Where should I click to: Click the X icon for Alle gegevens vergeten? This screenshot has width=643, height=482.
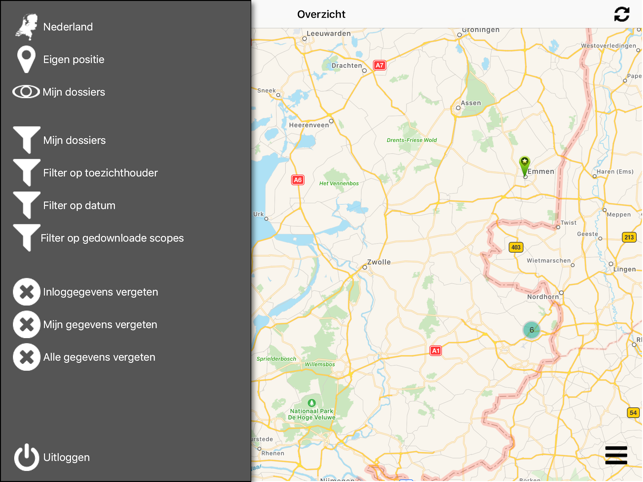coord(27,357)
